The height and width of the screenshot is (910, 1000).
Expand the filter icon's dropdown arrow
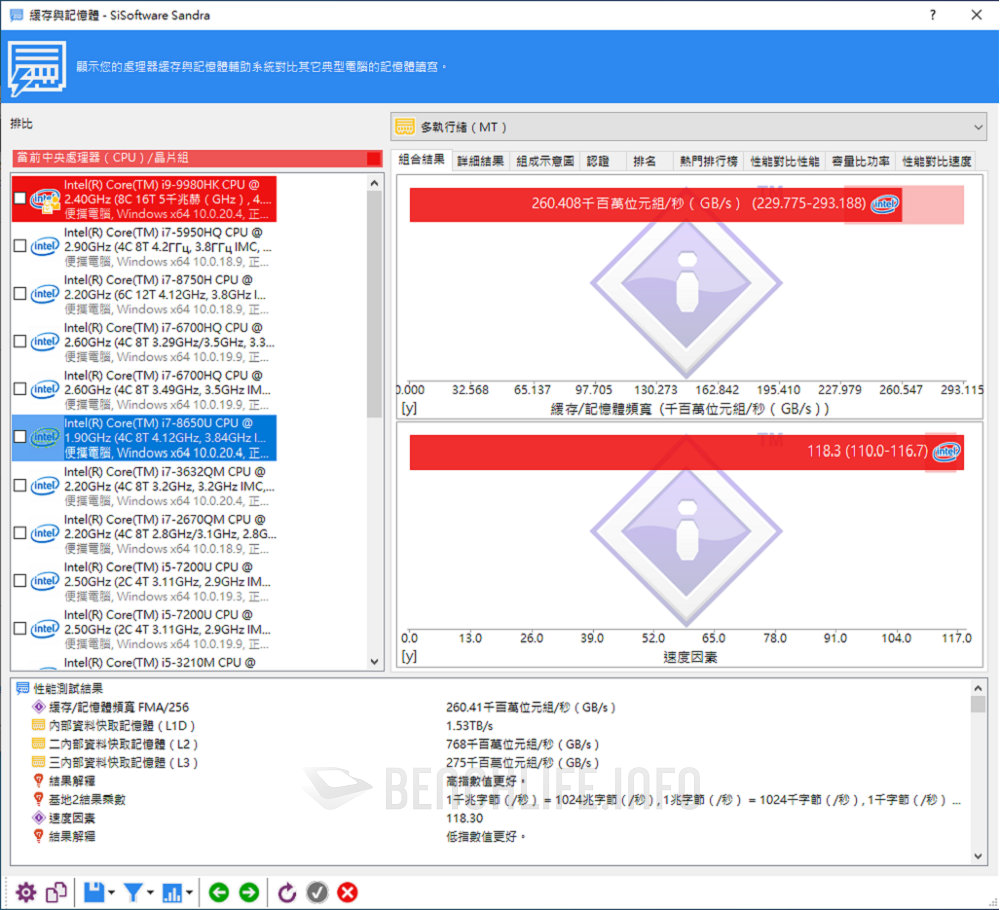click(153, 892)
